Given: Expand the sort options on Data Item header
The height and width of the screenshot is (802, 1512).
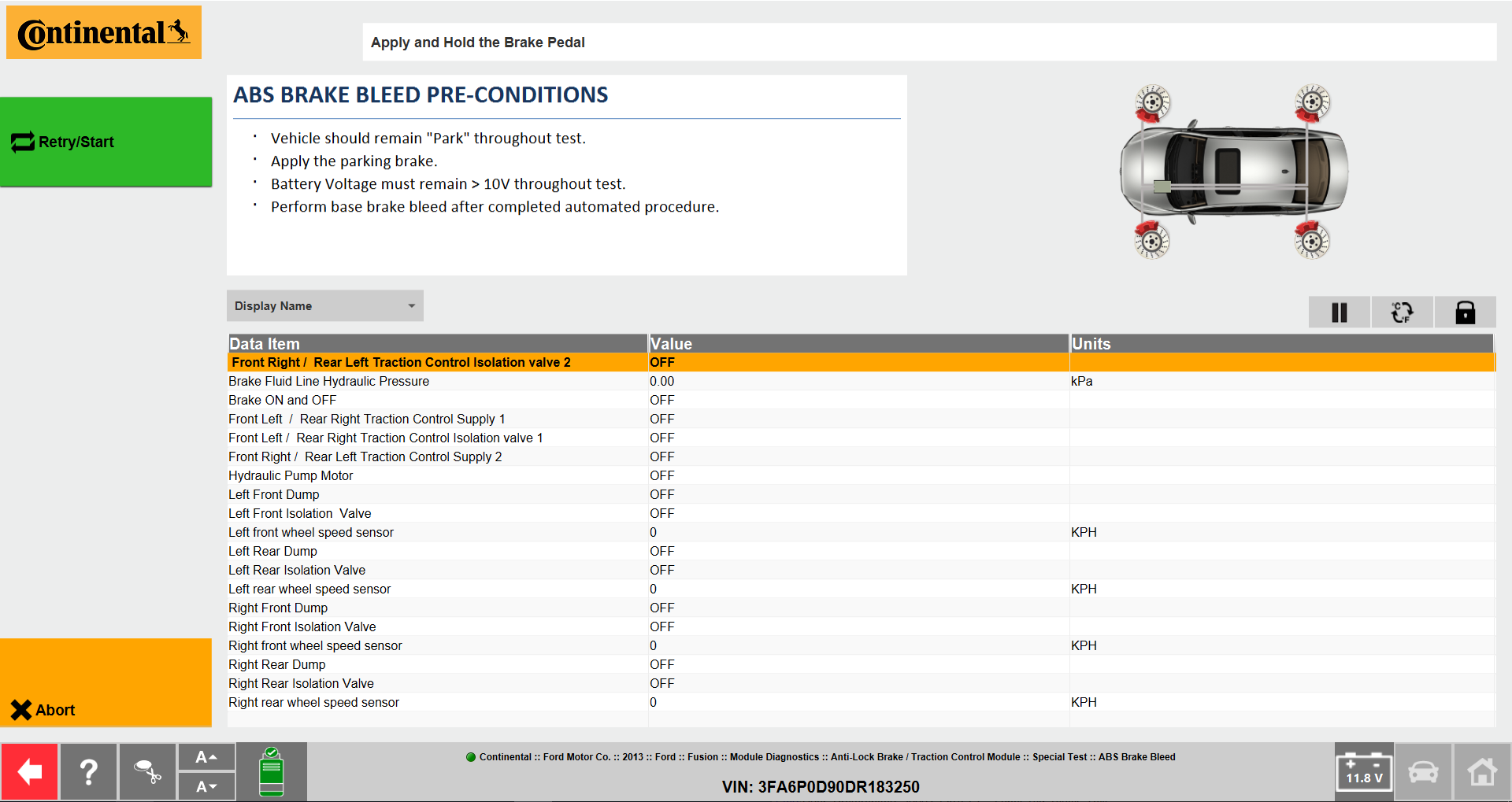Looking at the screenshot, I should (264, 343).
